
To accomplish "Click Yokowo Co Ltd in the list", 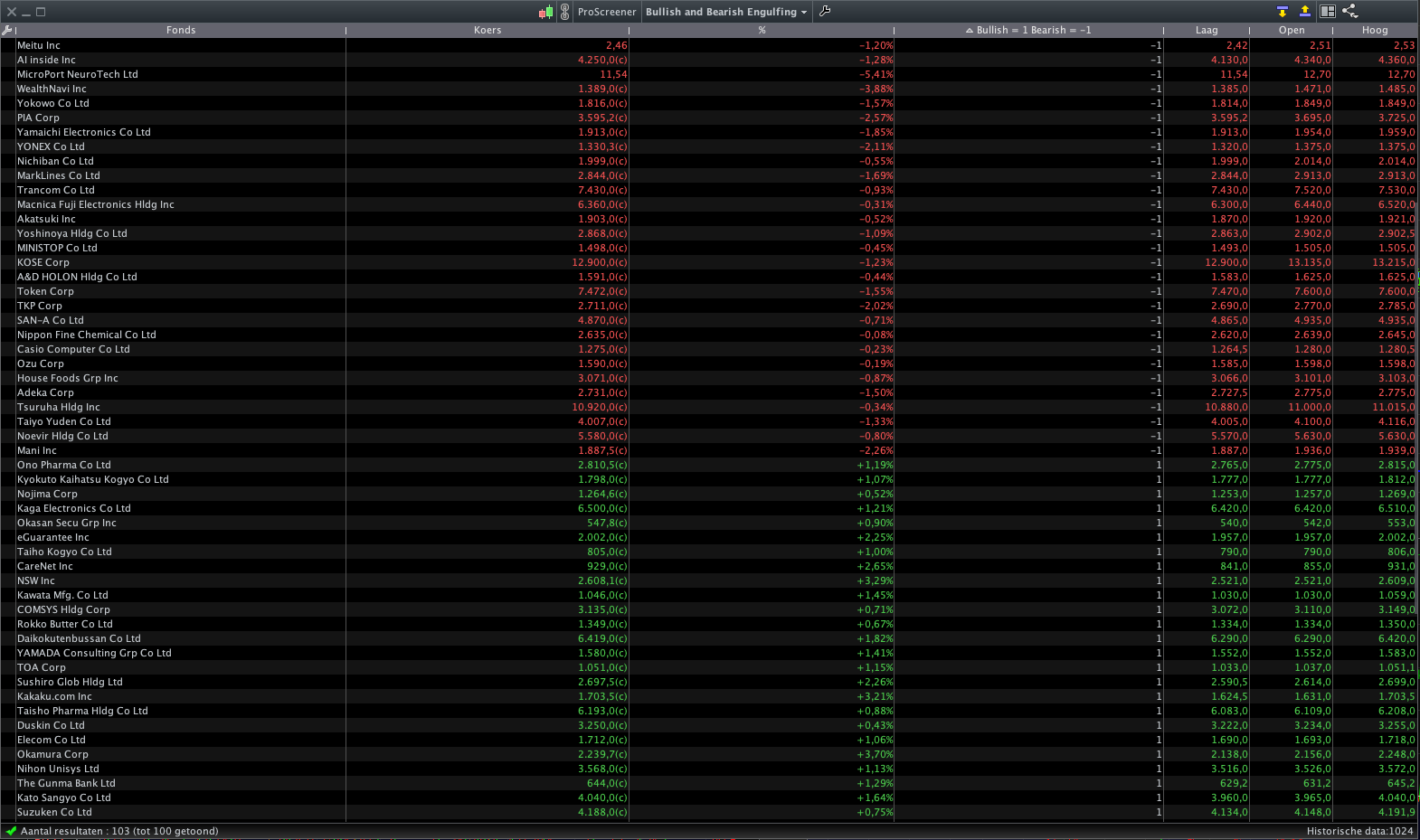I will tap(53, 103).
